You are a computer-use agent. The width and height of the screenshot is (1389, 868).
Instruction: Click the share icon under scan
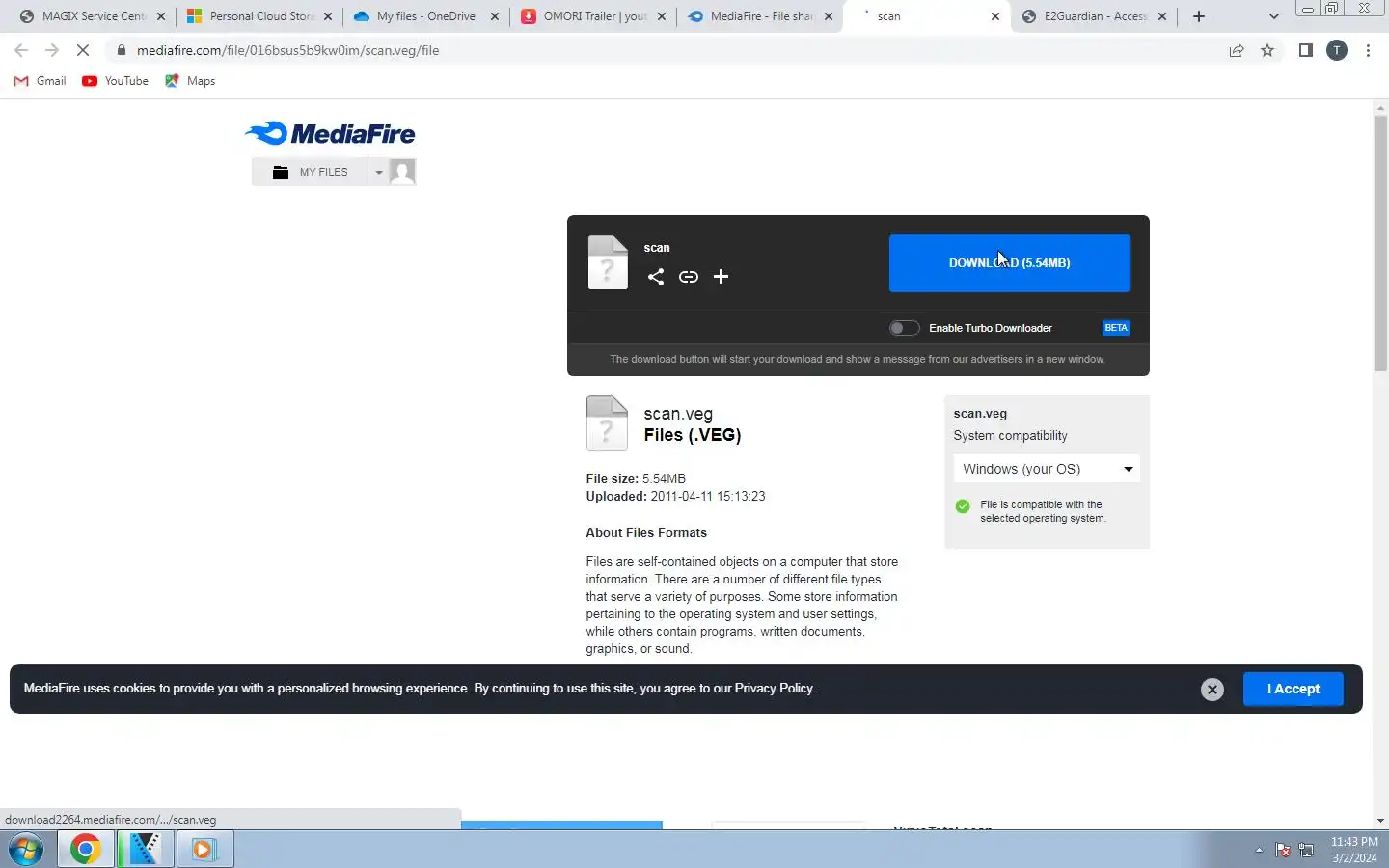pyautogui.click(x=656, y=277)
